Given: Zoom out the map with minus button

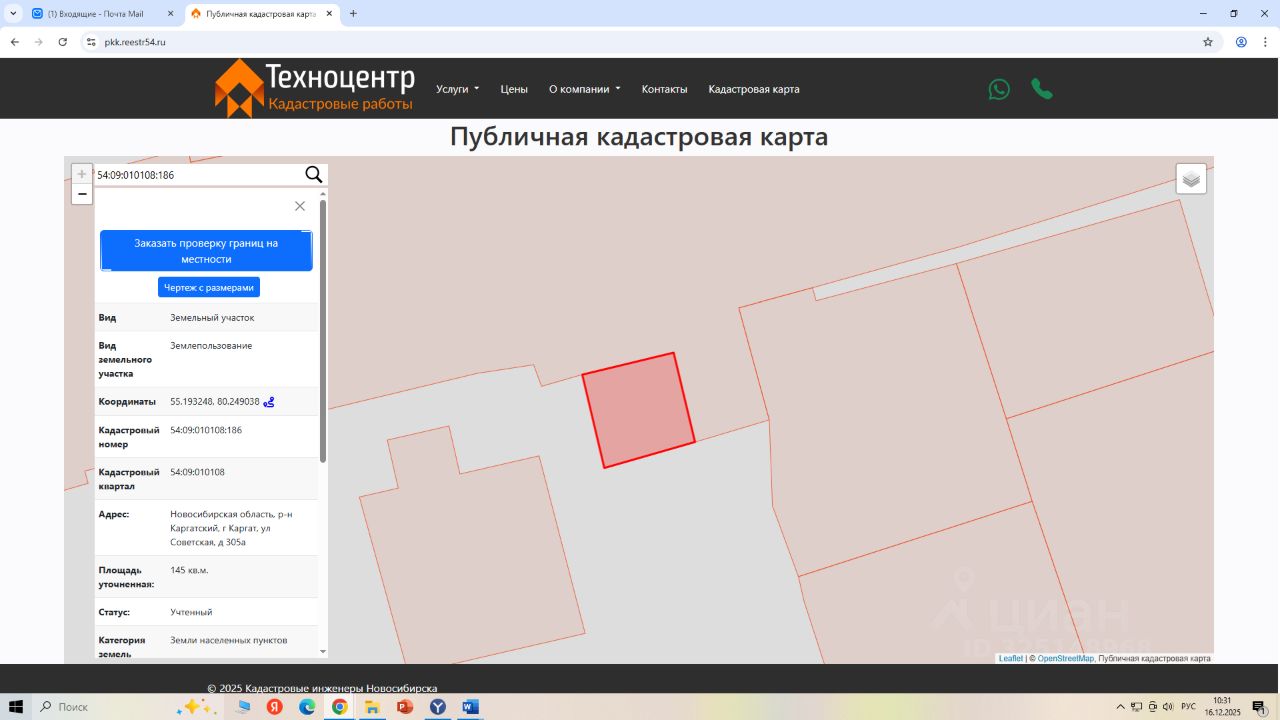Looking at the screenshot, I should pyautogui.click(x=82, y=194).
